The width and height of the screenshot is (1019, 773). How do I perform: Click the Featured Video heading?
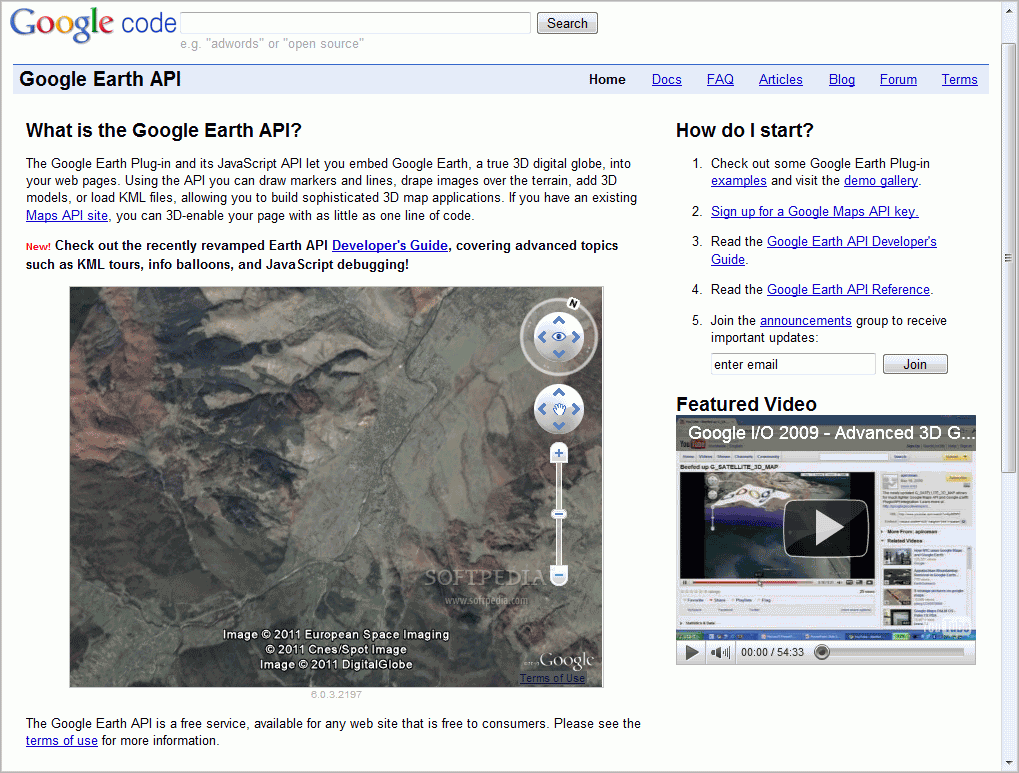[746, 404]
